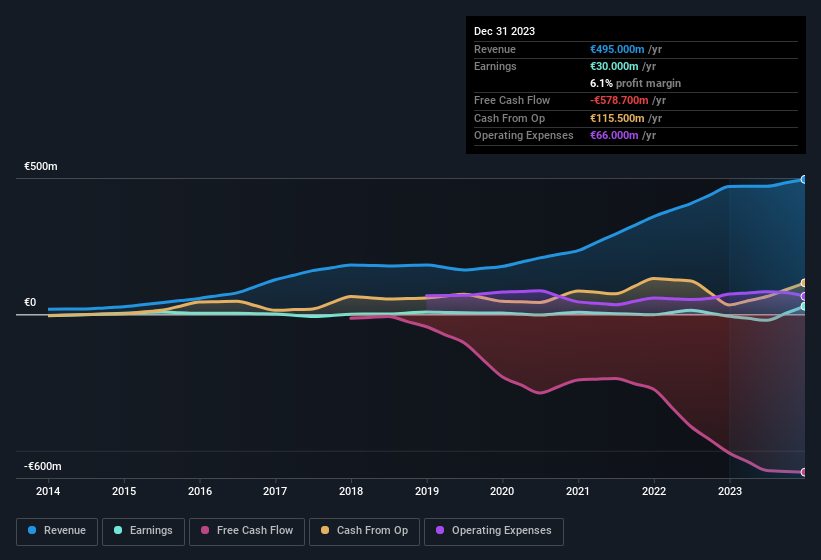The height and width of the screenshot is (560, 821).
Task: Click the €66.000m operating expenses value
Action: (x=614, y=136)
